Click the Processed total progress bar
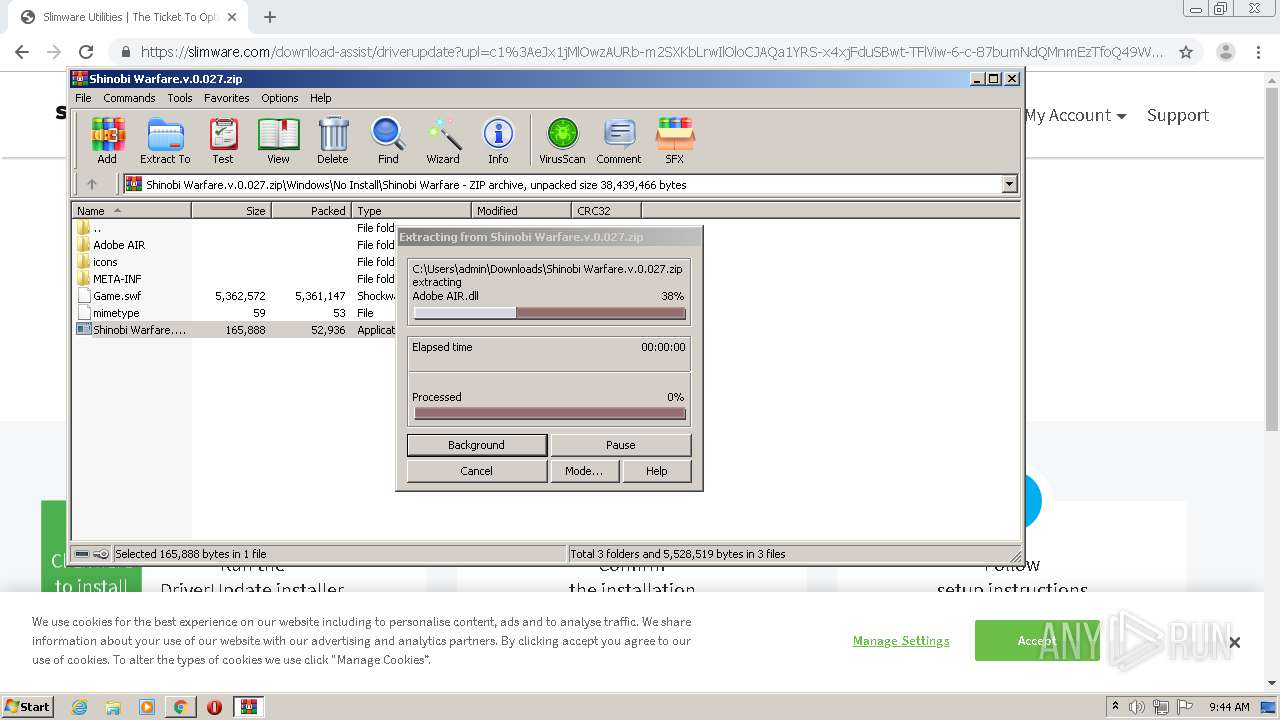The image size is (1280, 720). click(x=550, y=413)
